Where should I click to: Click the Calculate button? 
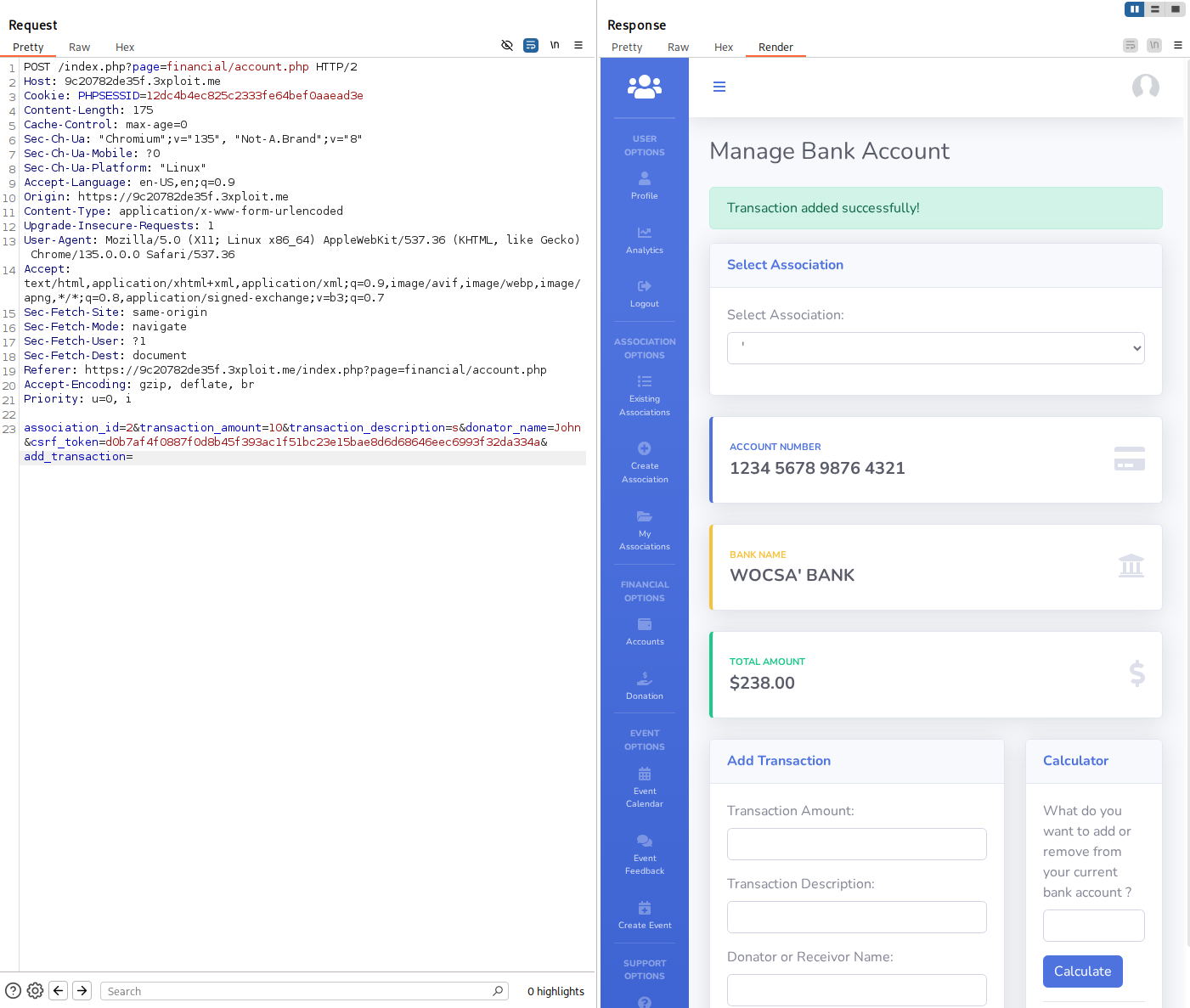point(1082,971)
